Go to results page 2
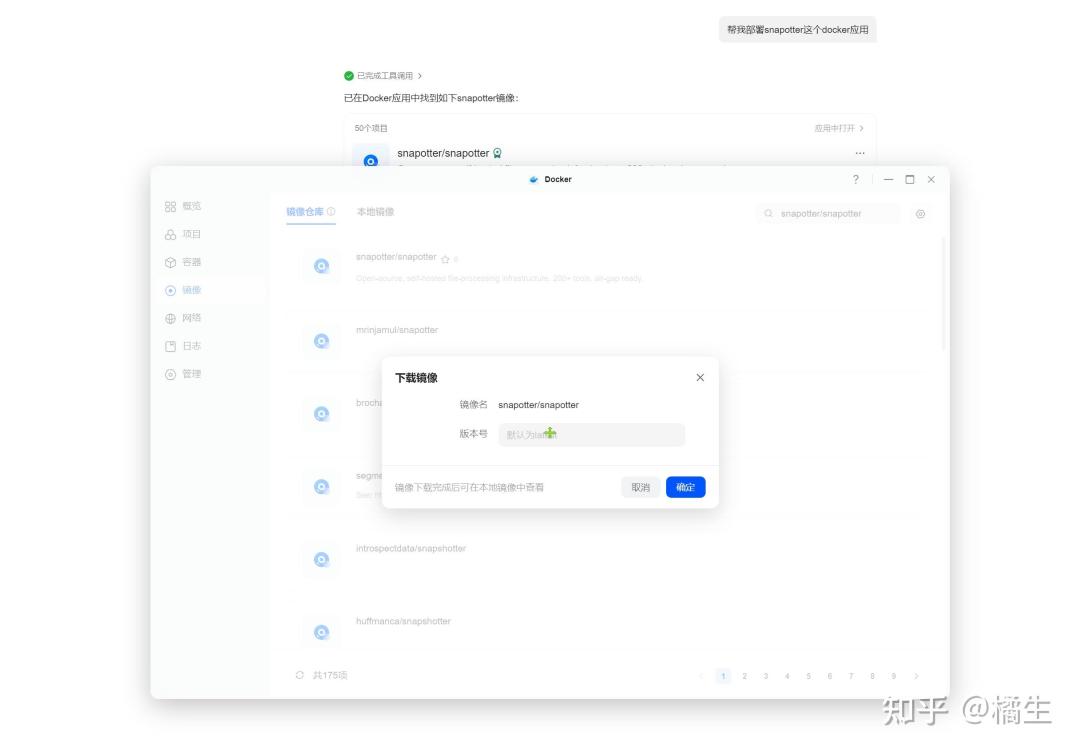The height and width of the screenshot is (754, 1080). [745, 676]
